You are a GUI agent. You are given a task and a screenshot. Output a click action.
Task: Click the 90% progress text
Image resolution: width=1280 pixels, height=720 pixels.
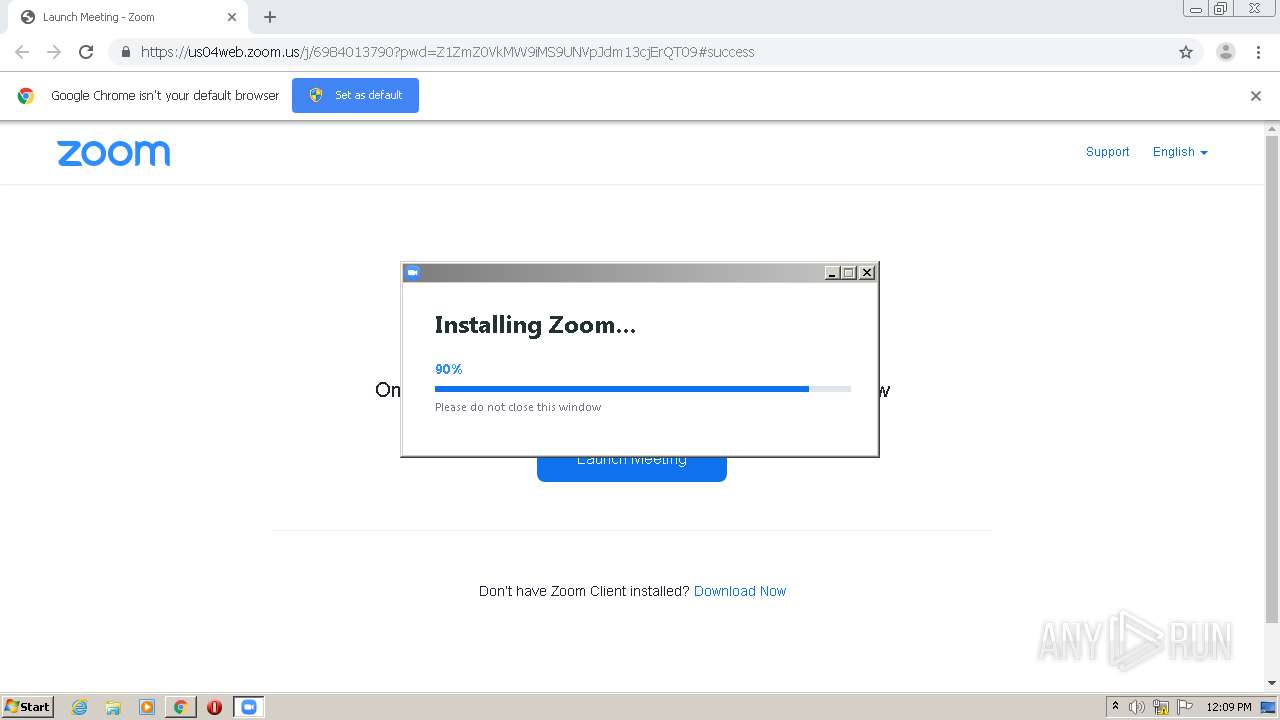[448, 369]
